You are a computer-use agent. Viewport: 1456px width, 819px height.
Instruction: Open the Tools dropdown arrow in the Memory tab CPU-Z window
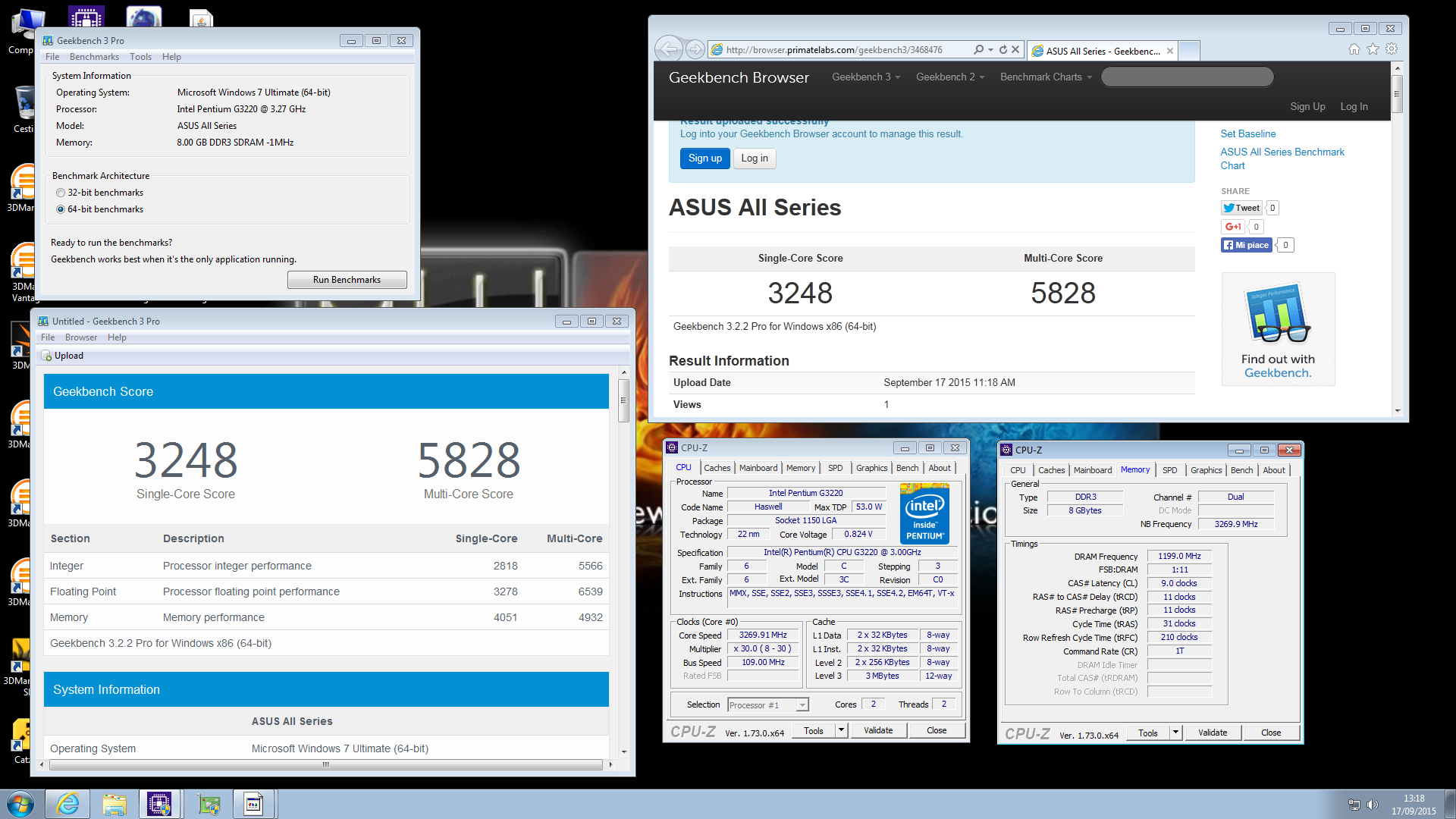1175,733
